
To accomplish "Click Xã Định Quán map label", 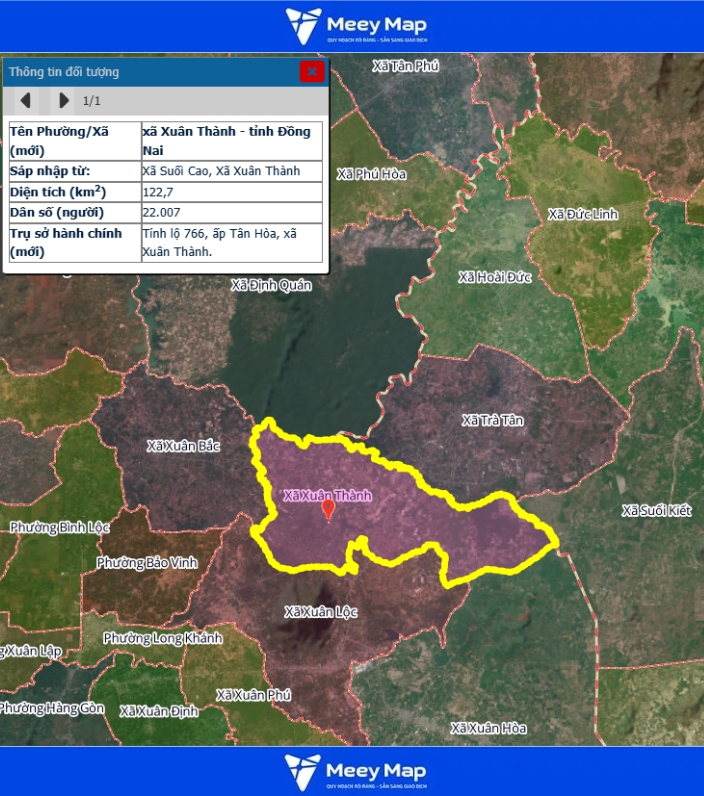I will 271,285.
